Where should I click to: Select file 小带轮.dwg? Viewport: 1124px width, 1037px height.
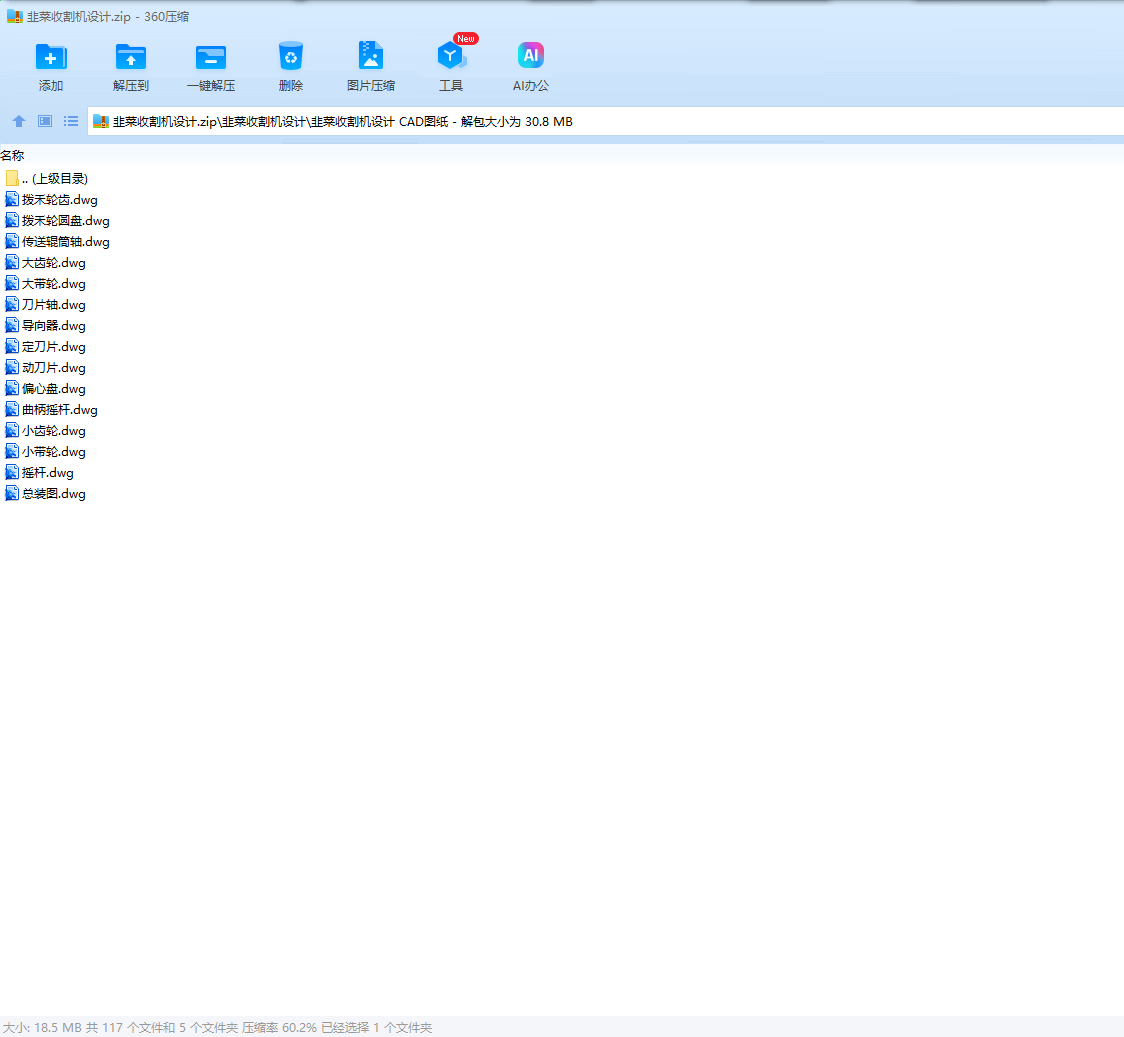45,451
